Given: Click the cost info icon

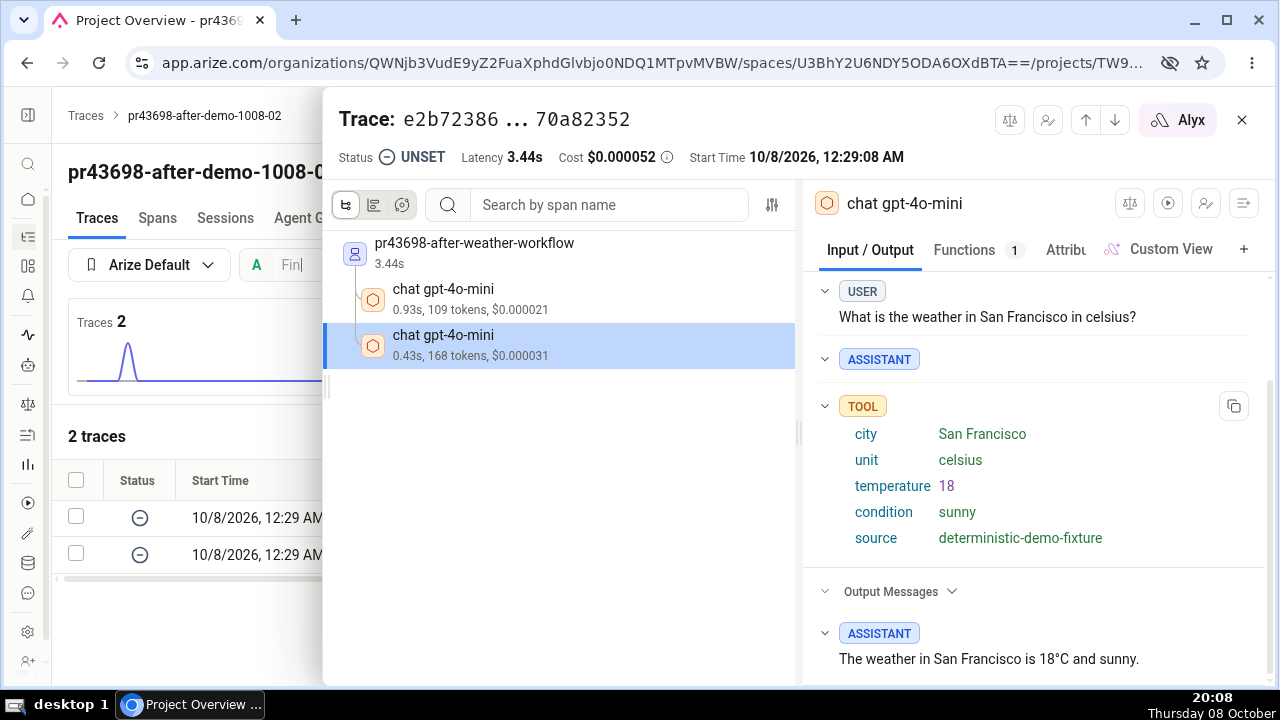Looking at the screenshot, I should [x=667, y=157].
